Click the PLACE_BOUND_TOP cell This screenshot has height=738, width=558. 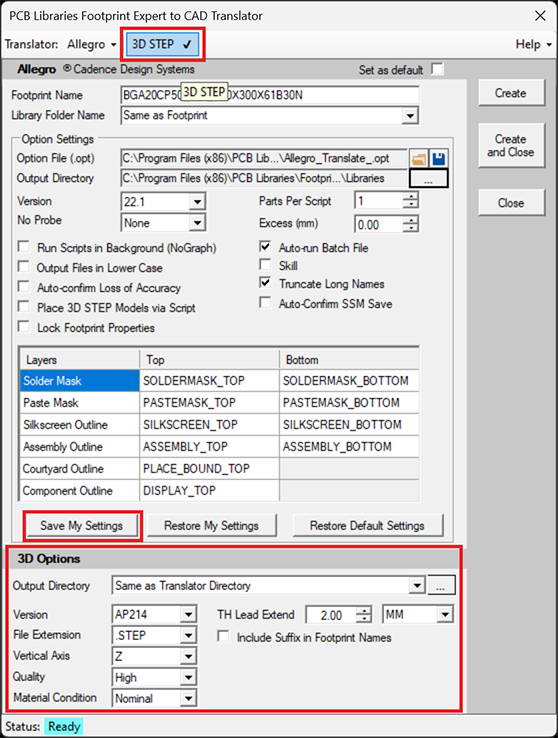[x=209, y=469]
